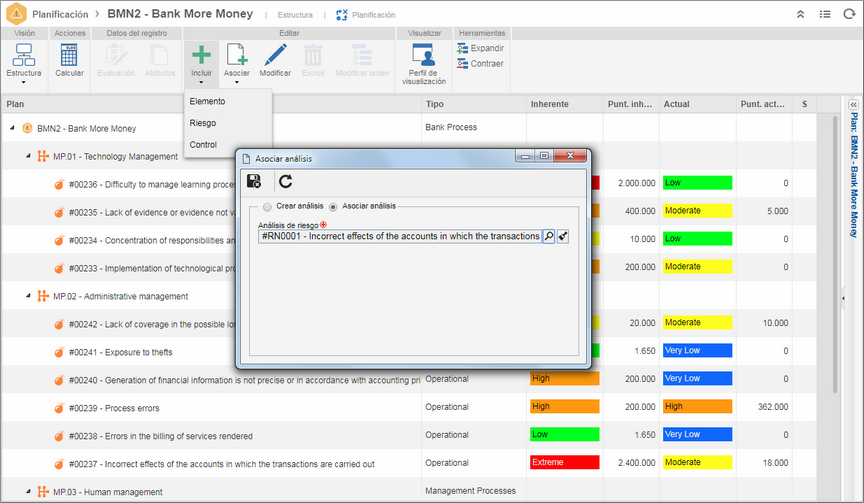The width and height of the screenshot is (864, 503).
Task: Click the Estructura breadcrumb tab
Action: click(x=295, y=15)
